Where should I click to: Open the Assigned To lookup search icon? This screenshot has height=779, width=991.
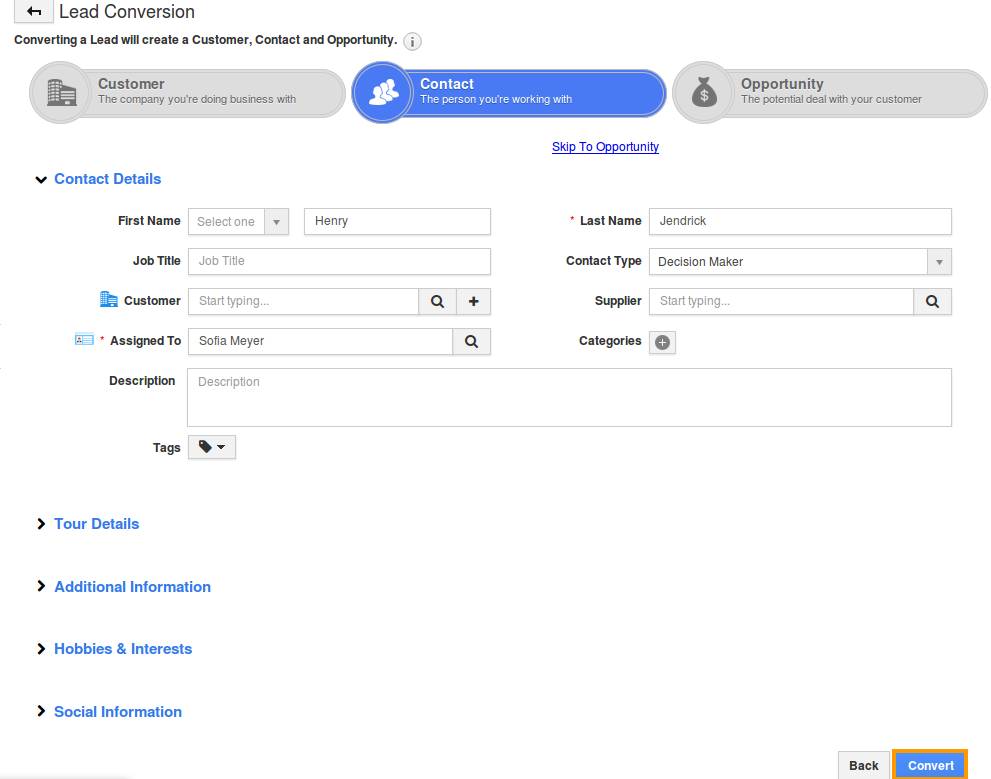(x=470, y=341)
